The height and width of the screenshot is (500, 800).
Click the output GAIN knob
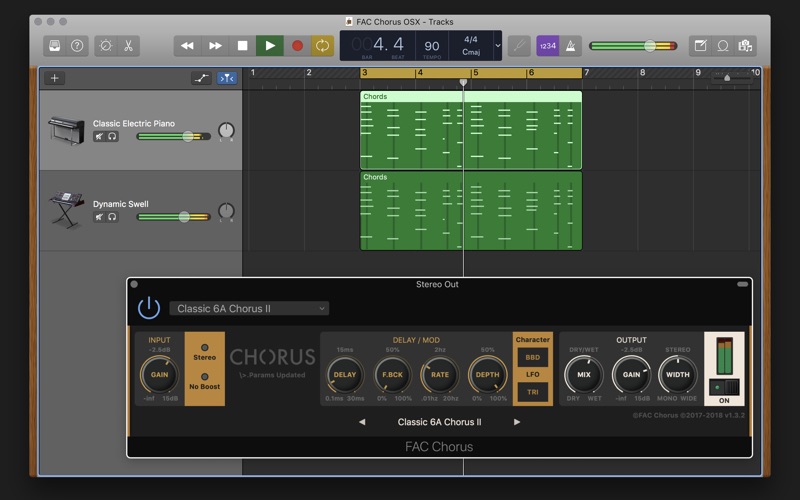tap(631, 374)
